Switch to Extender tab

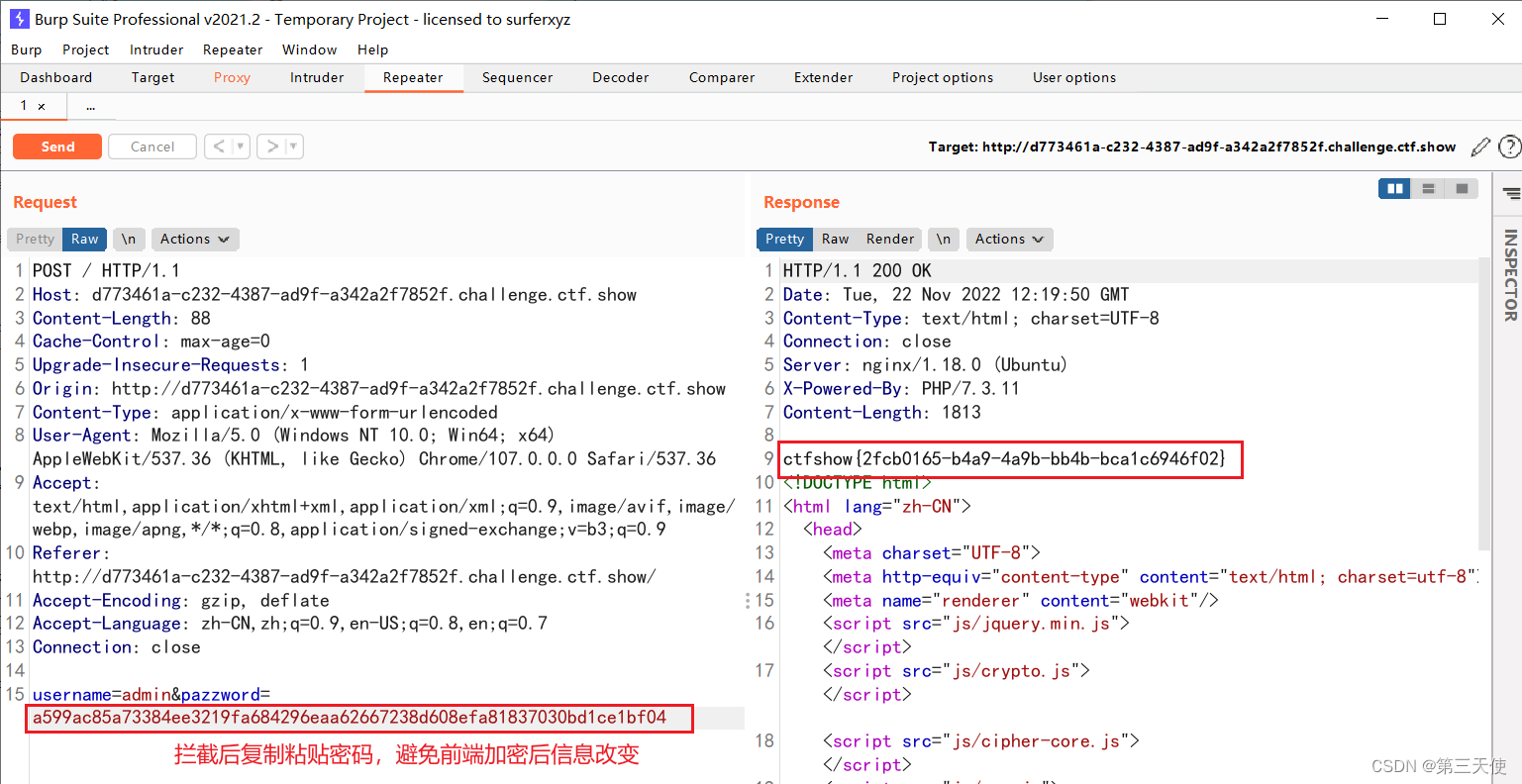(823, 77)
